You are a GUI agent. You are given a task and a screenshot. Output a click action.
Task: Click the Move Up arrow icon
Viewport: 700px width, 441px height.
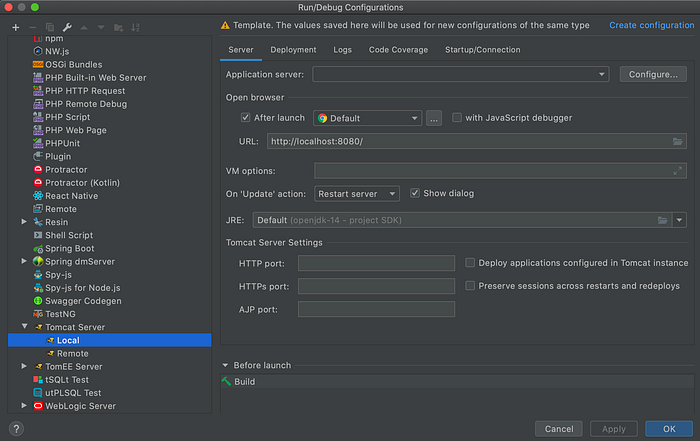tap(84, 28)
